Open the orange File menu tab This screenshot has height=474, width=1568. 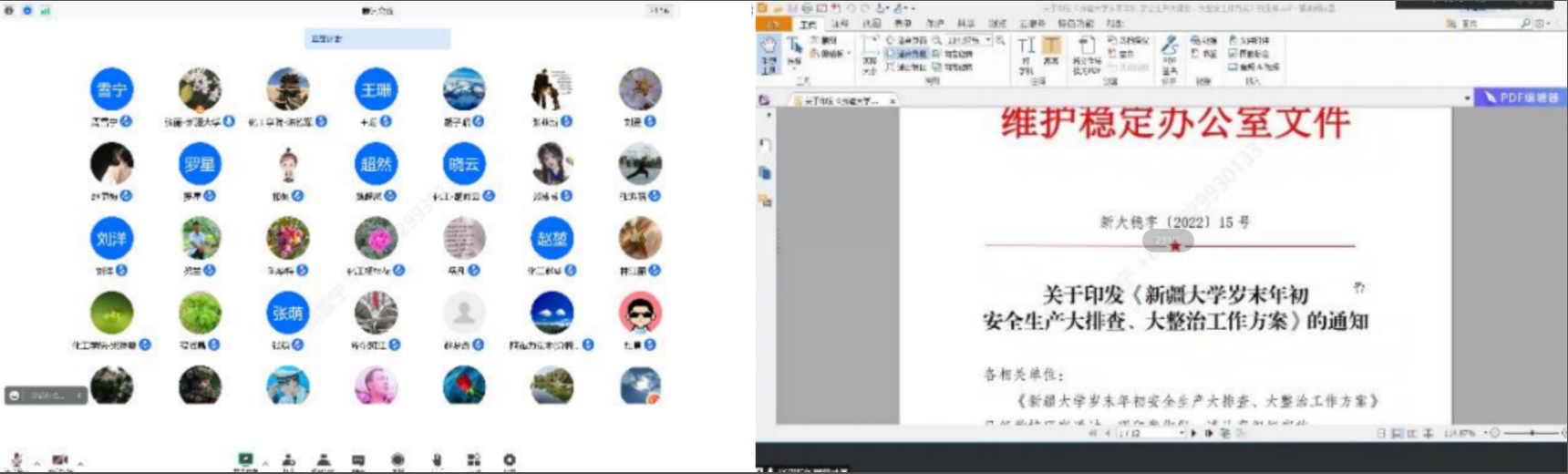click(x=773, y=25)
